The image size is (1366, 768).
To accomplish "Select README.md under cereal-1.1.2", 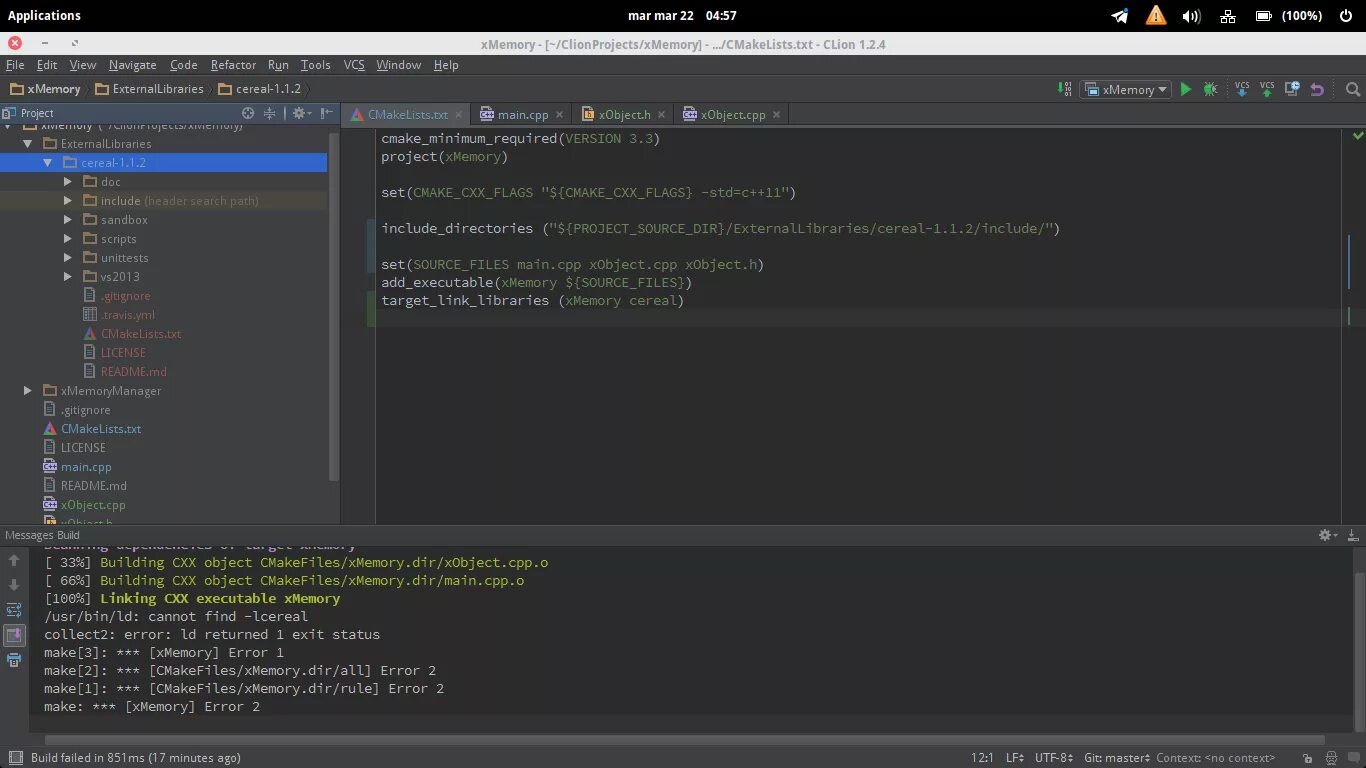I will (x=133, y=372).
